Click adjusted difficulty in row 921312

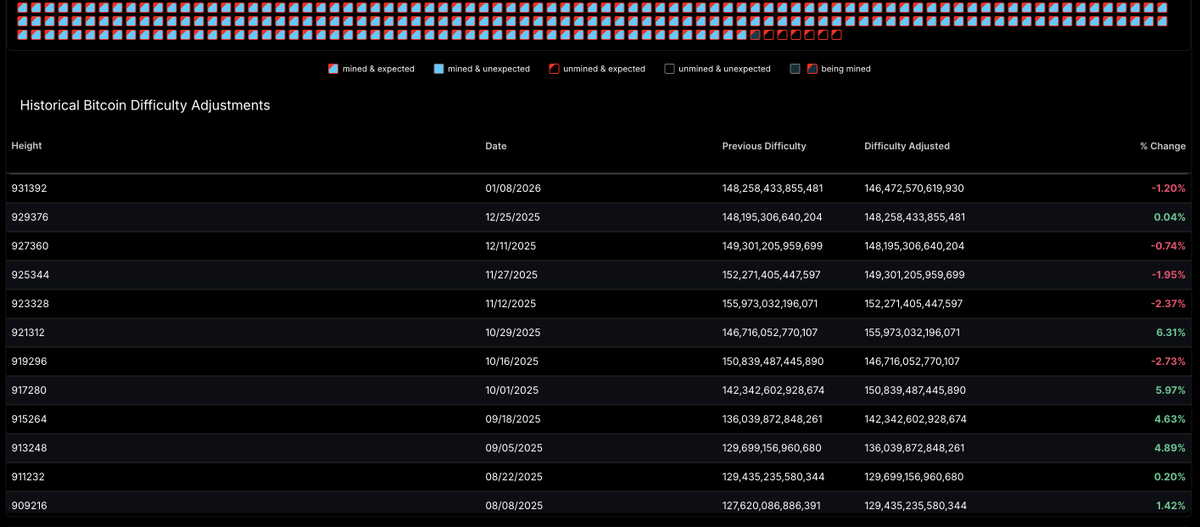(912, 333)
